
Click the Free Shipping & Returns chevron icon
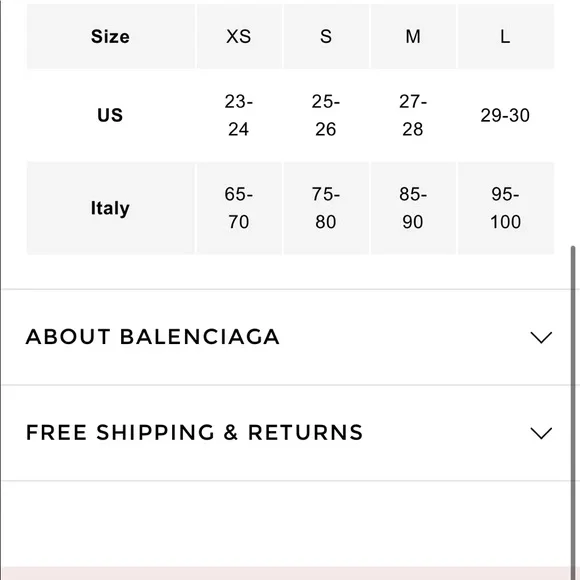pos(541,433)
